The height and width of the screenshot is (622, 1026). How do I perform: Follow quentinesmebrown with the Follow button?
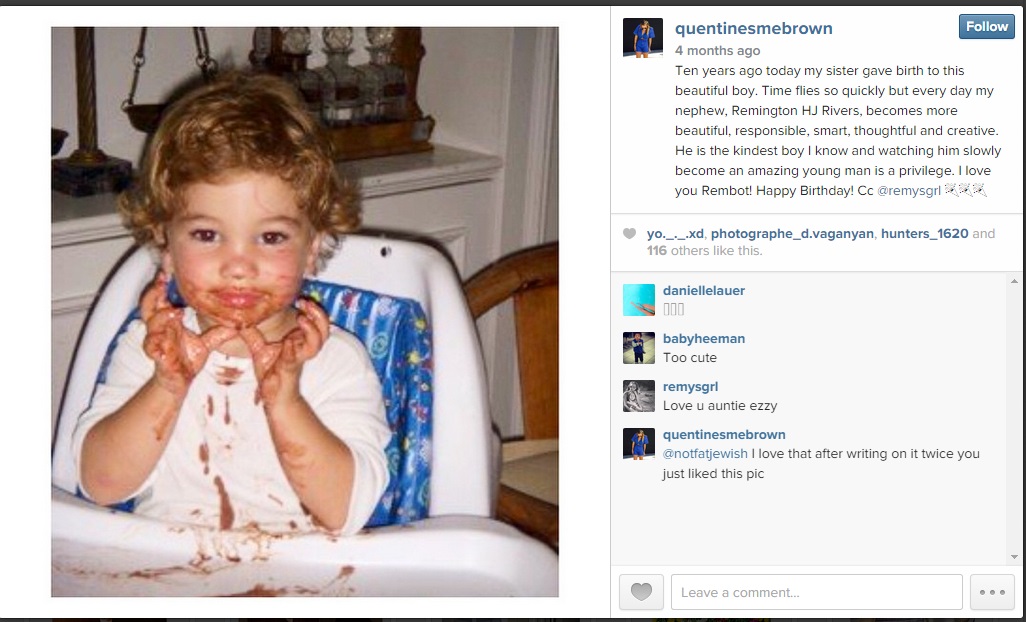pos(987,27)
